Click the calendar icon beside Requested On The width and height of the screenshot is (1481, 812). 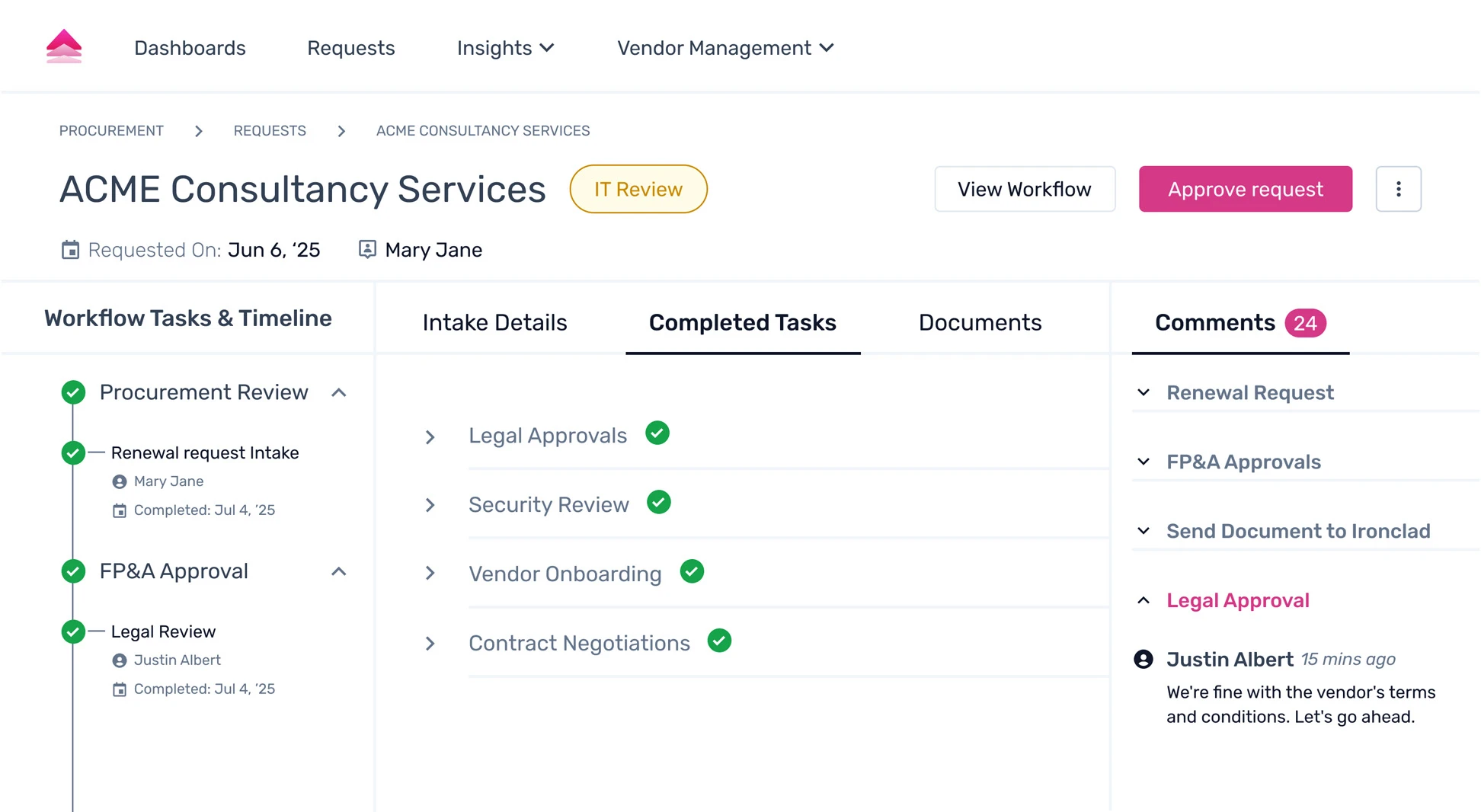pos(70,250)
